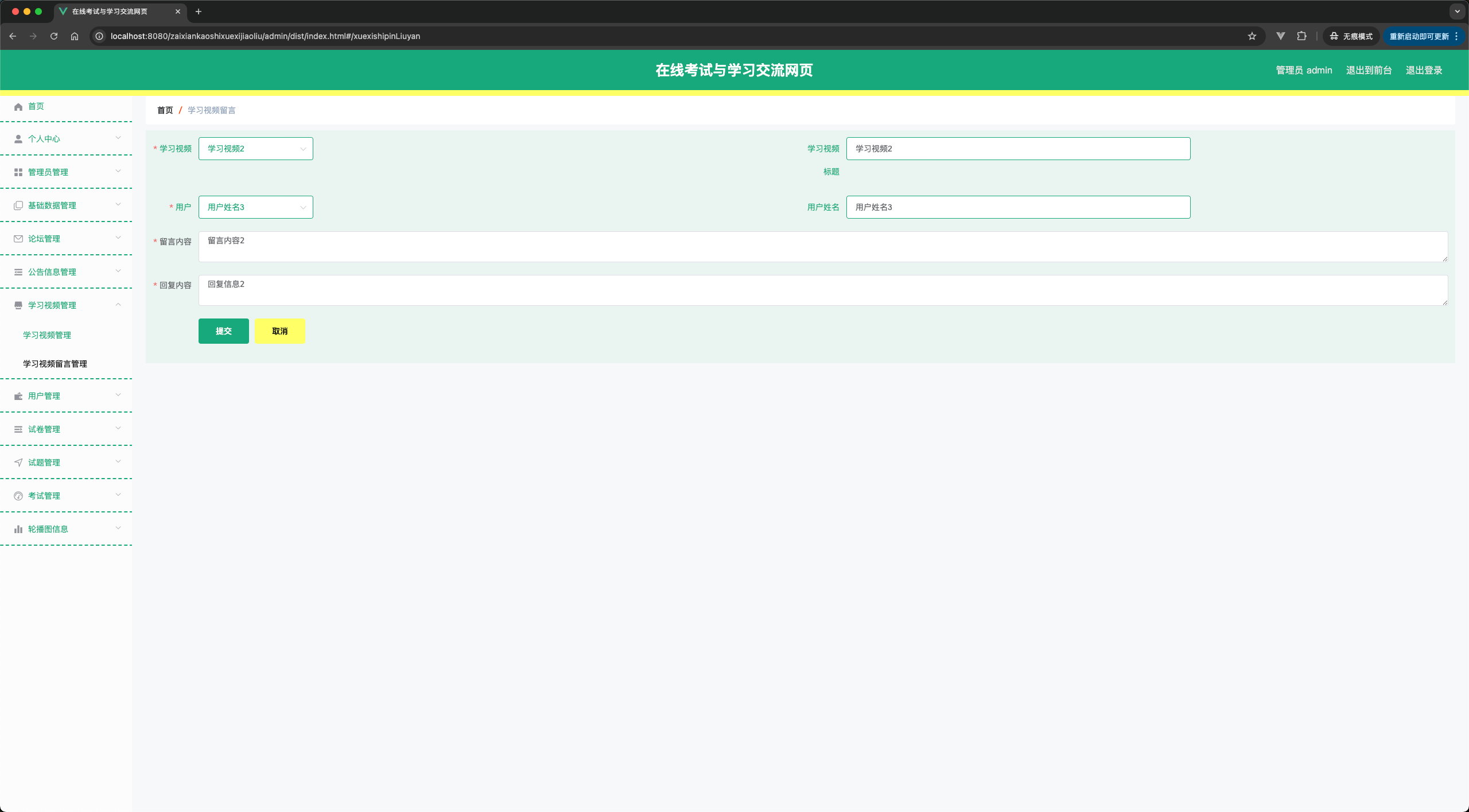
Task: Expand the 考试管理 menu chevron
Action: 118,495
